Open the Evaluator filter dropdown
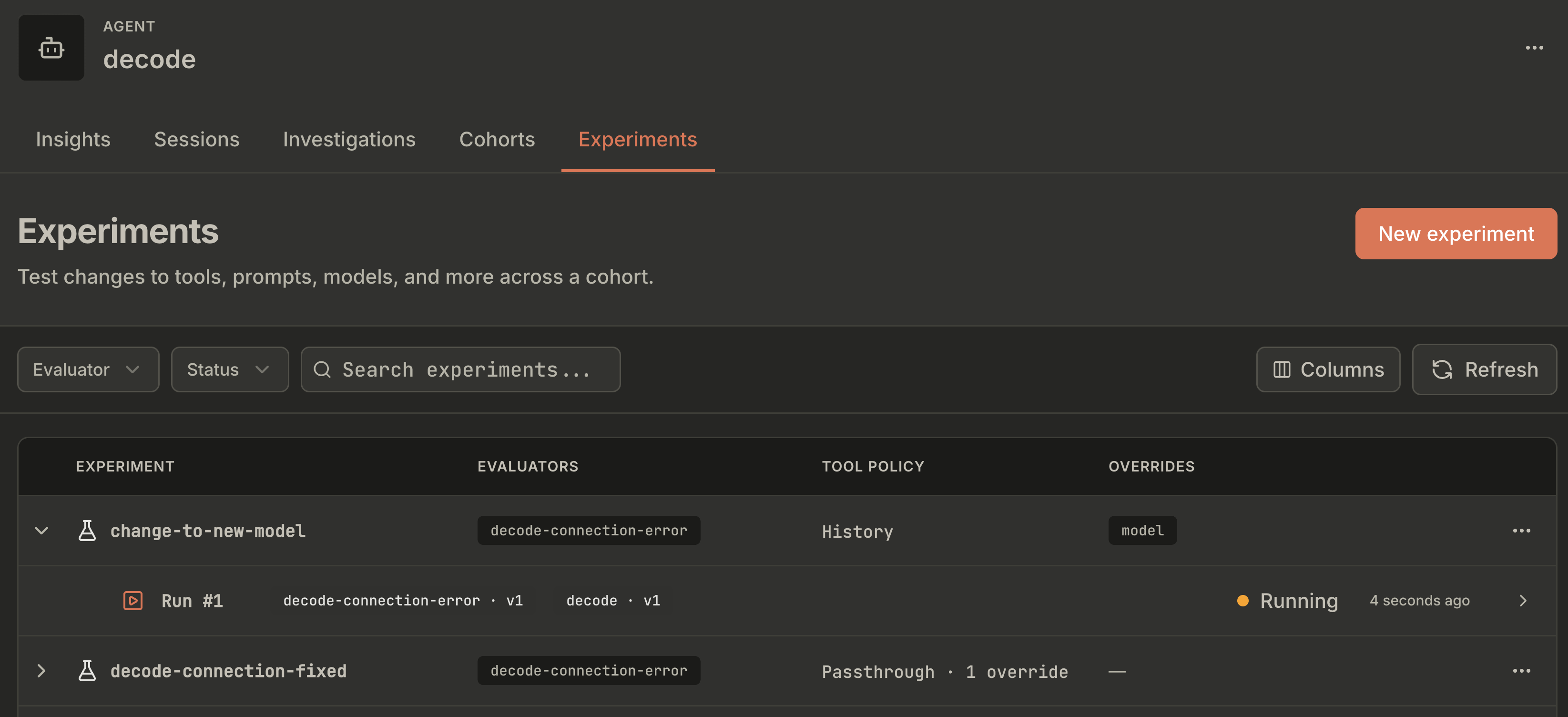Screen dimensions: 1568x717 (x=88, y=369)
